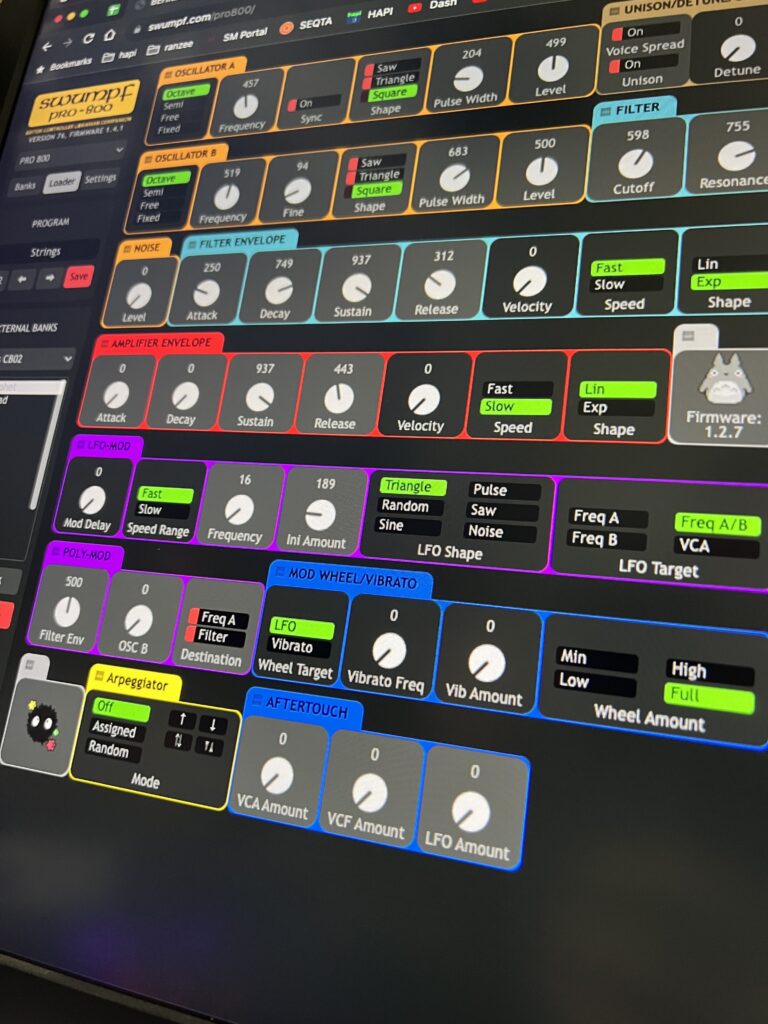This screenshot has height=1024, width=768.
Task: Open the ranzee bookmarks folder
Action: click(169, 47)
